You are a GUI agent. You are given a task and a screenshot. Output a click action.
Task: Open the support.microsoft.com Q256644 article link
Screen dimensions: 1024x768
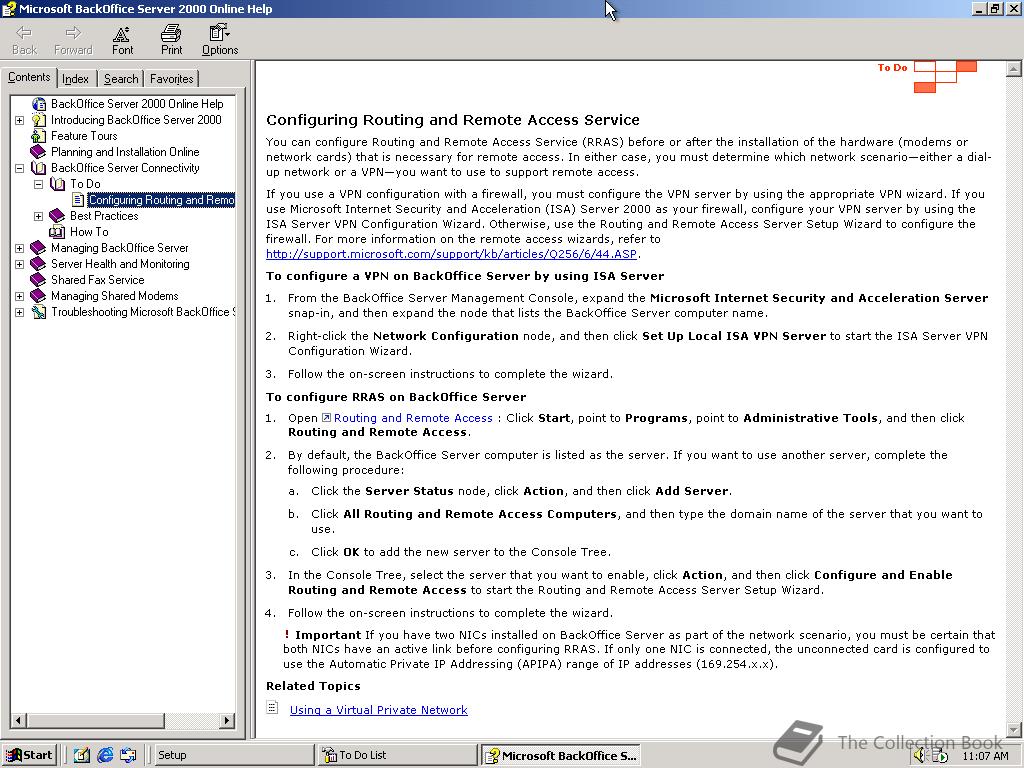pos(451,254)
